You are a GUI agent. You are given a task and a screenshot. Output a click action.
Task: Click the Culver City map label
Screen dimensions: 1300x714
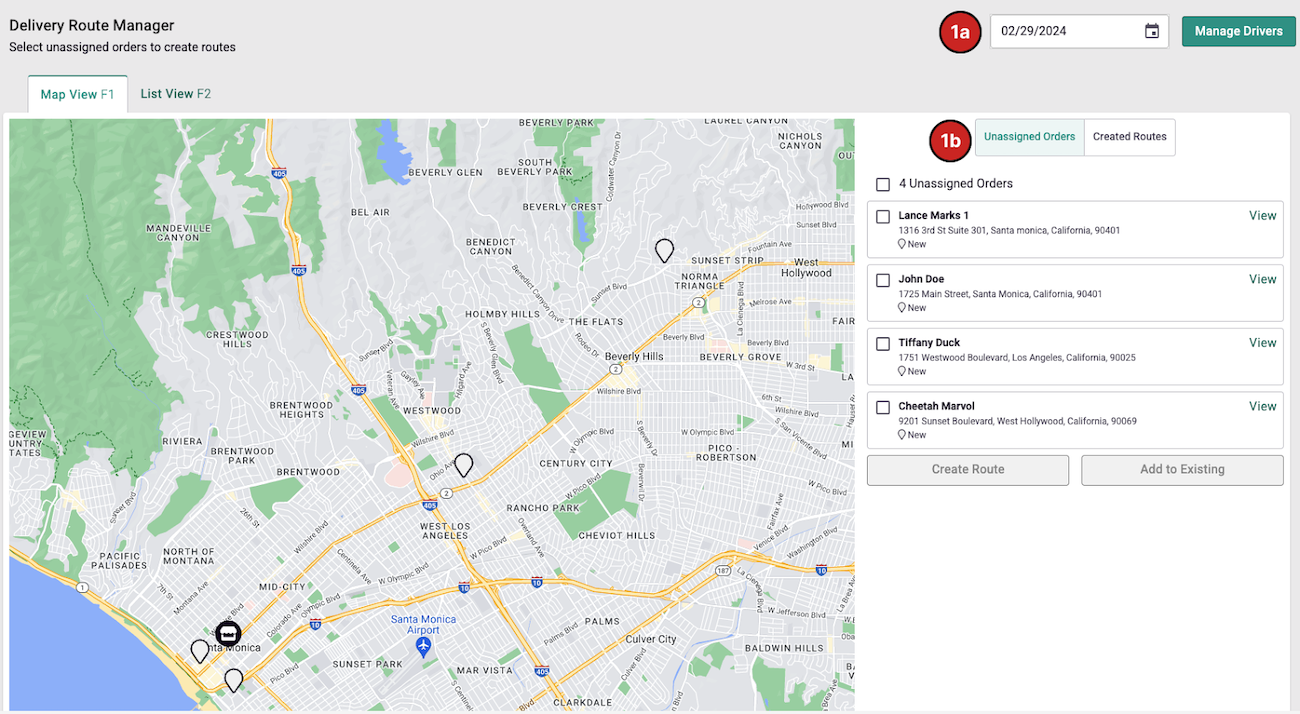click(651, 639)
